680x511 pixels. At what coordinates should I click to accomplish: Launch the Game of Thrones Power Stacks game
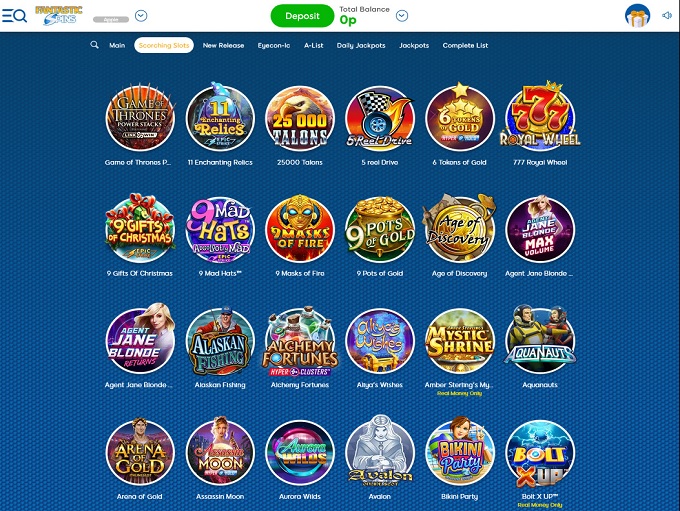pyautogui.click(x=140, y=118)
